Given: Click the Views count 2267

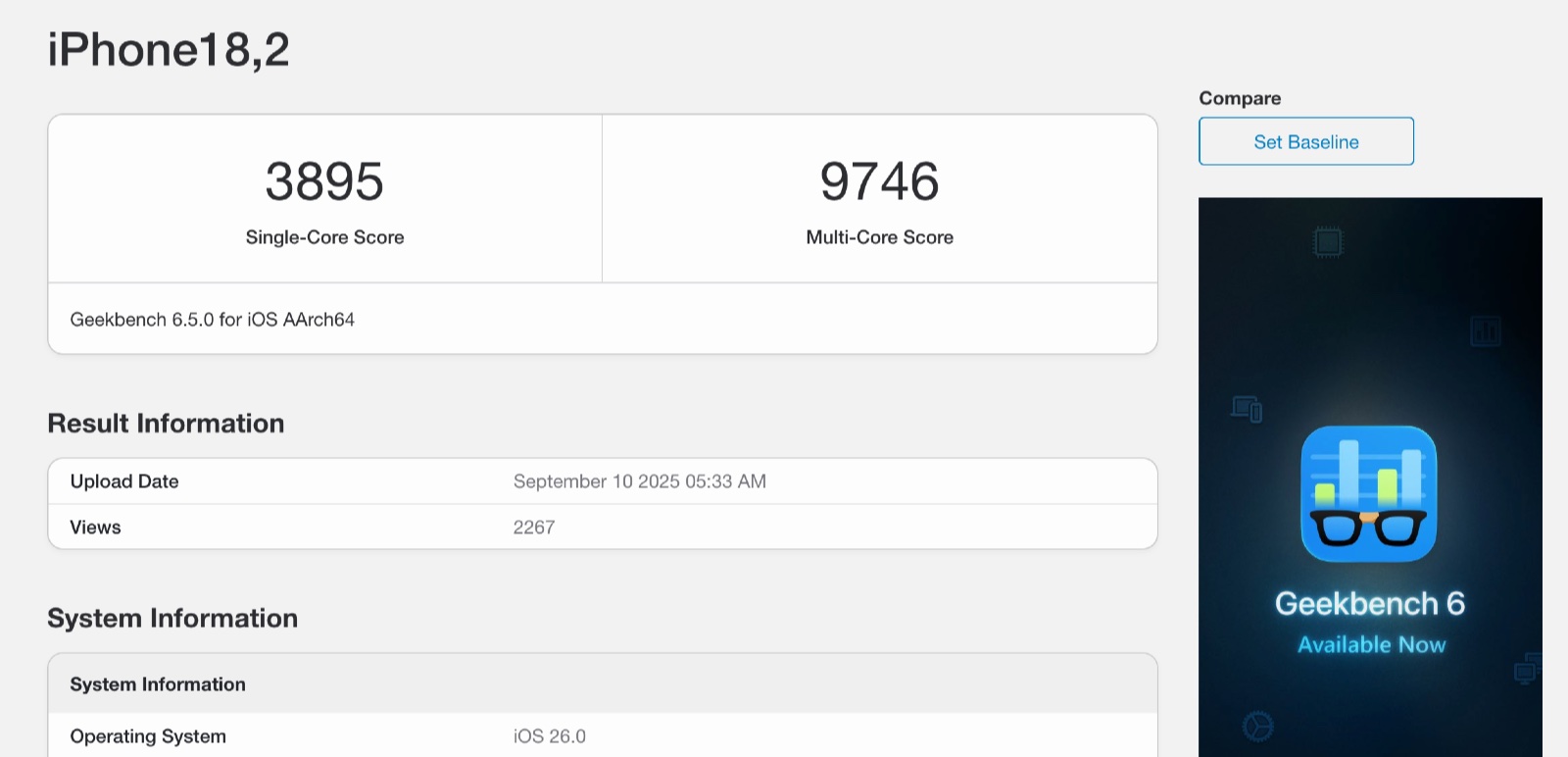Looking at the screenshot, I should (x=534, y=528).
